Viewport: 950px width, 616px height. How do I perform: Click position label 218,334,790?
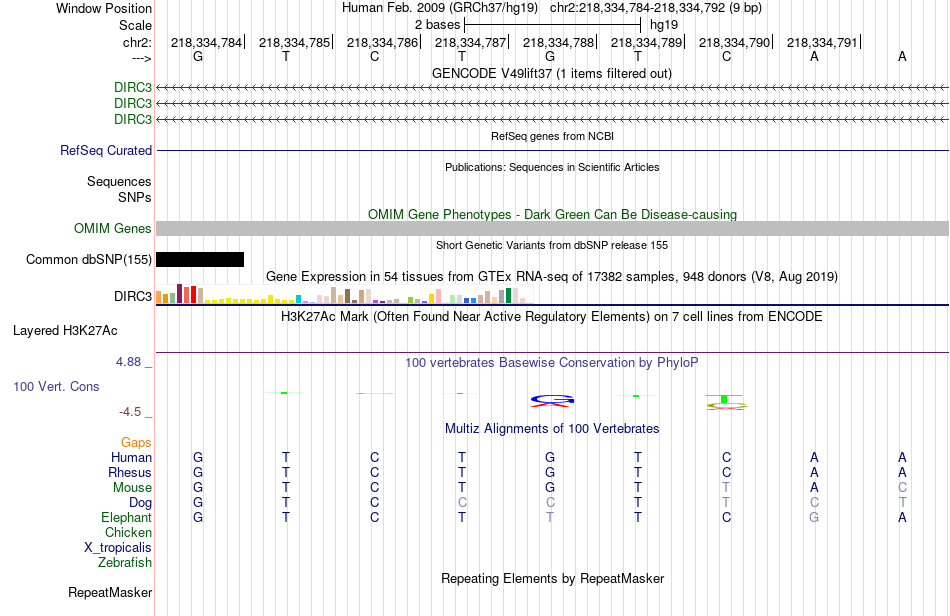coord(734,42)
